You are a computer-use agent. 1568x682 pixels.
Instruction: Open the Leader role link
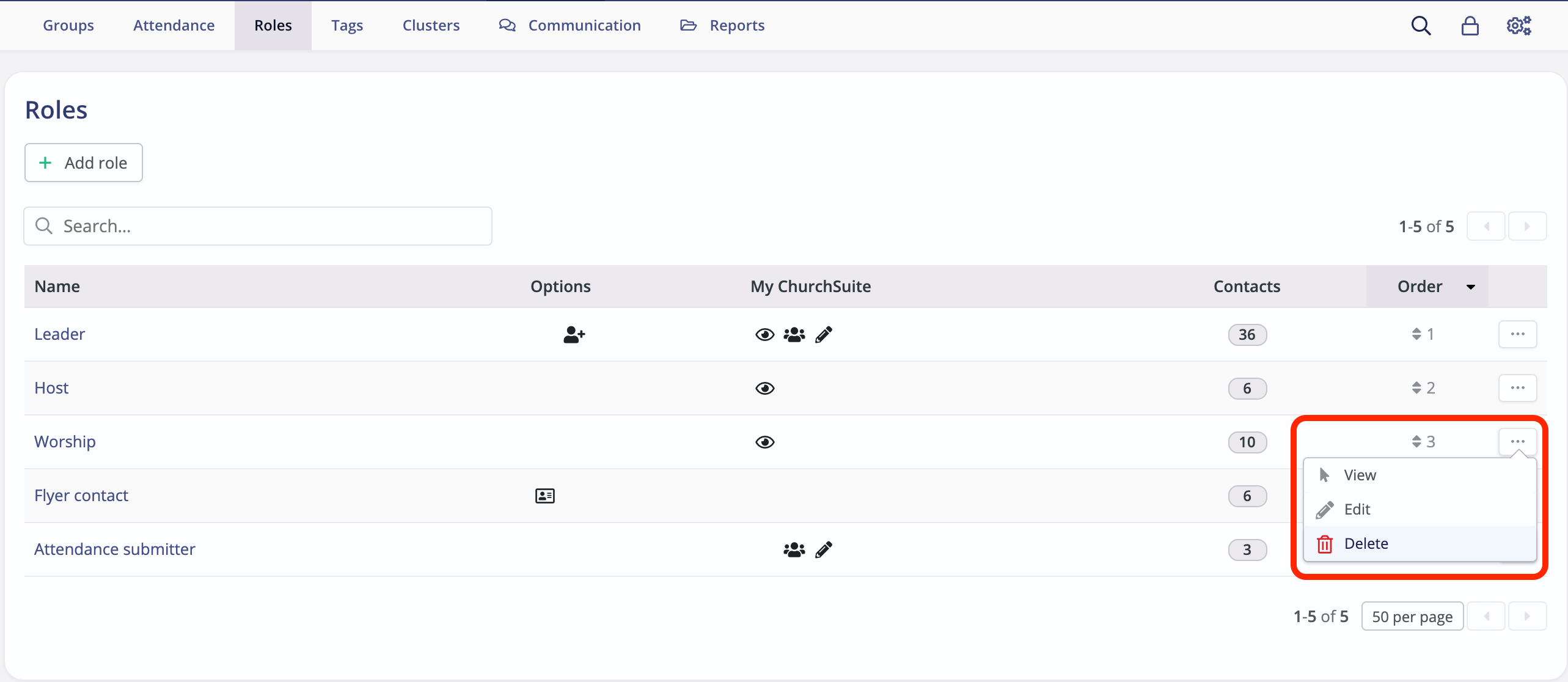click(x=59, y=334)
